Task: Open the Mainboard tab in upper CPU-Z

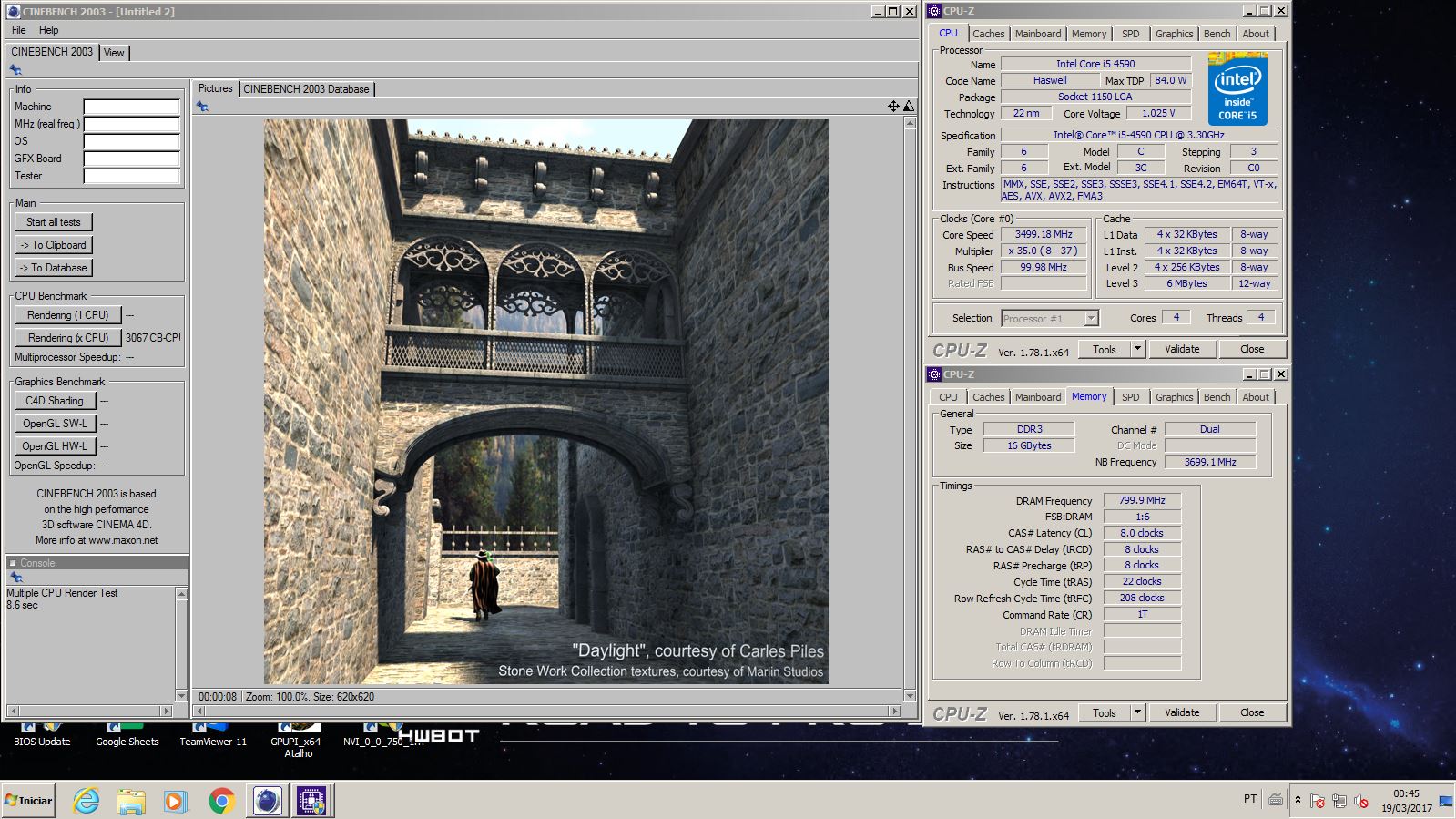Action: click(1038, 34)
